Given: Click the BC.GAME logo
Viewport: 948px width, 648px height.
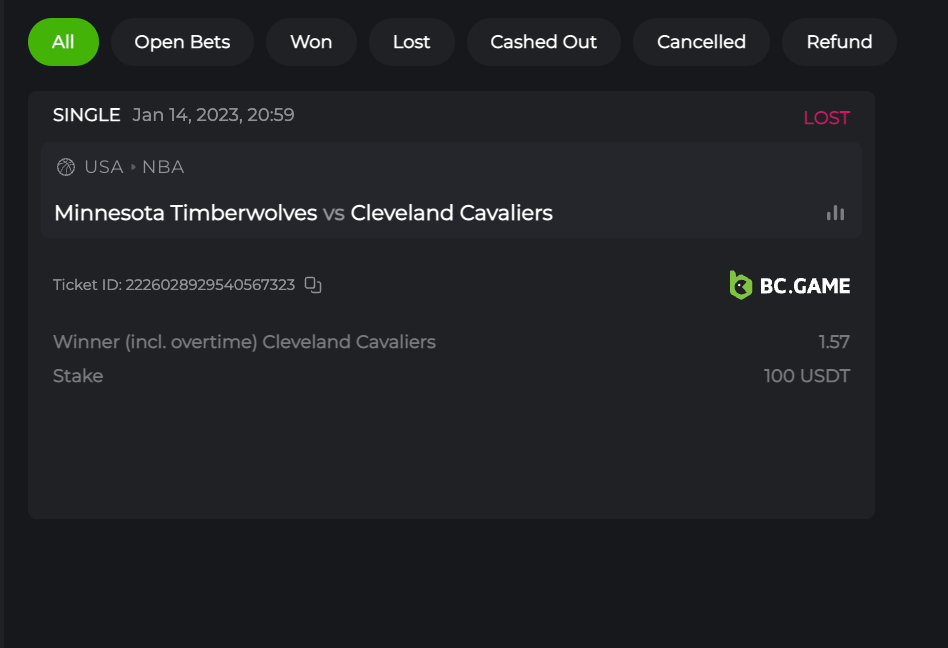Looking at the screenshot, I should (790, 285).
